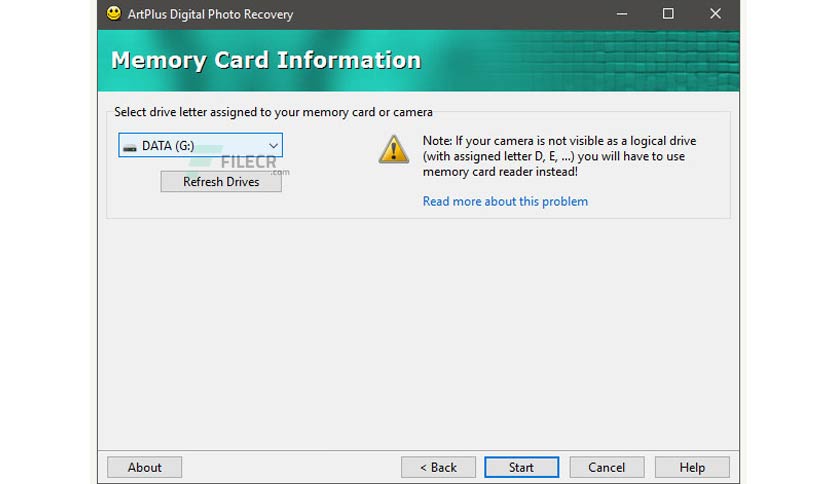Screen dimensions: 836x484
Task: Click the note text about logical drive
Action: click(559, 156)
